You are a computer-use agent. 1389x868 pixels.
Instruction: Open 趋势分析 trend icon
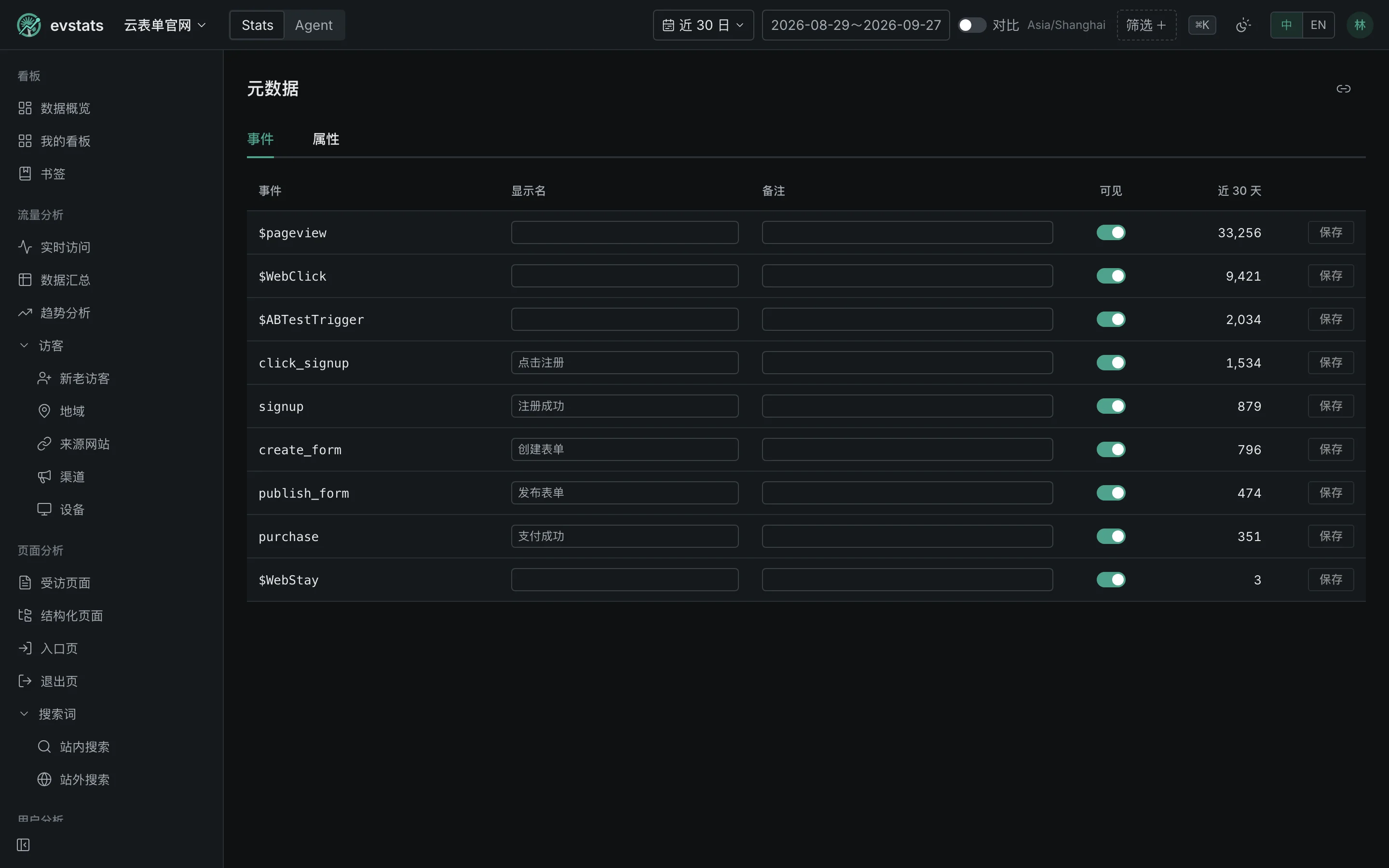click(25, 312)
